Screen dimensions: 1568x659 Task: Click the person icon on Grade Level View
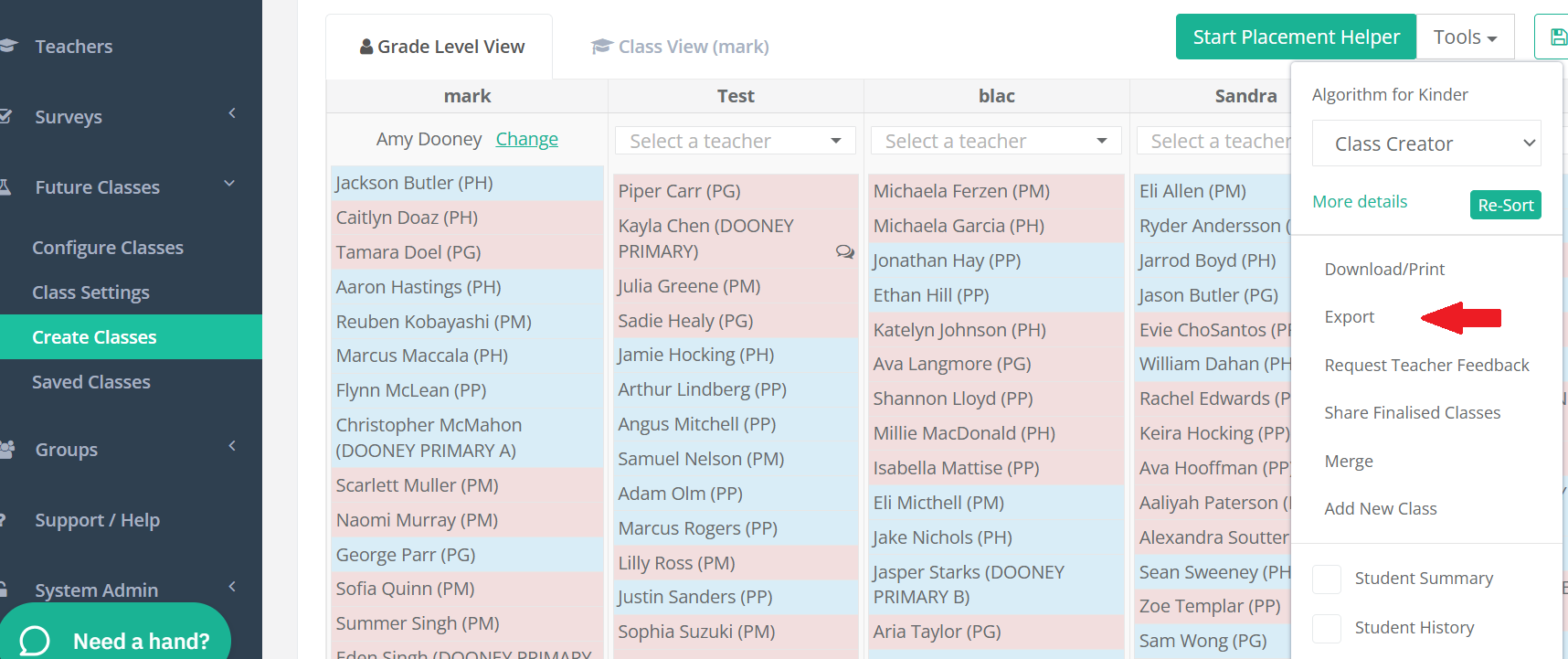(366, 46)
